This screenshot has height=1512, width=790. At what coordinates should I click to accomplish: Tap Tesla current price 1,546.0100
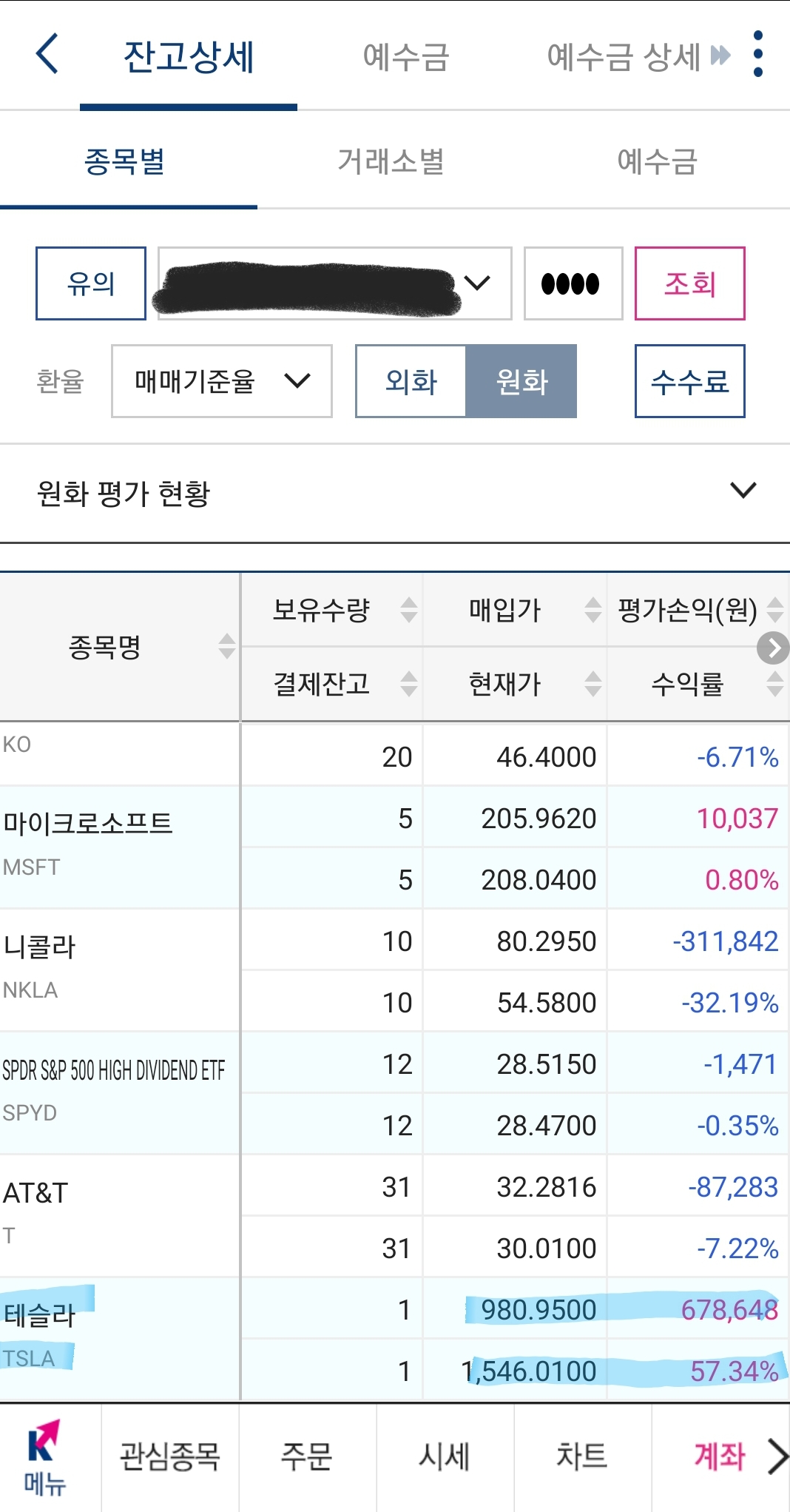(529, 1371)
